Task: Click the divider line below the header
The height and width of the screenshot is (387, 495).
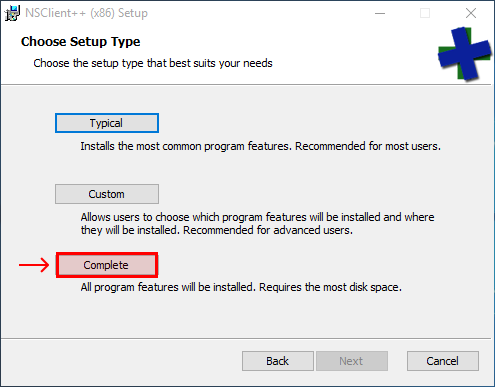Action: click(246, 85)
